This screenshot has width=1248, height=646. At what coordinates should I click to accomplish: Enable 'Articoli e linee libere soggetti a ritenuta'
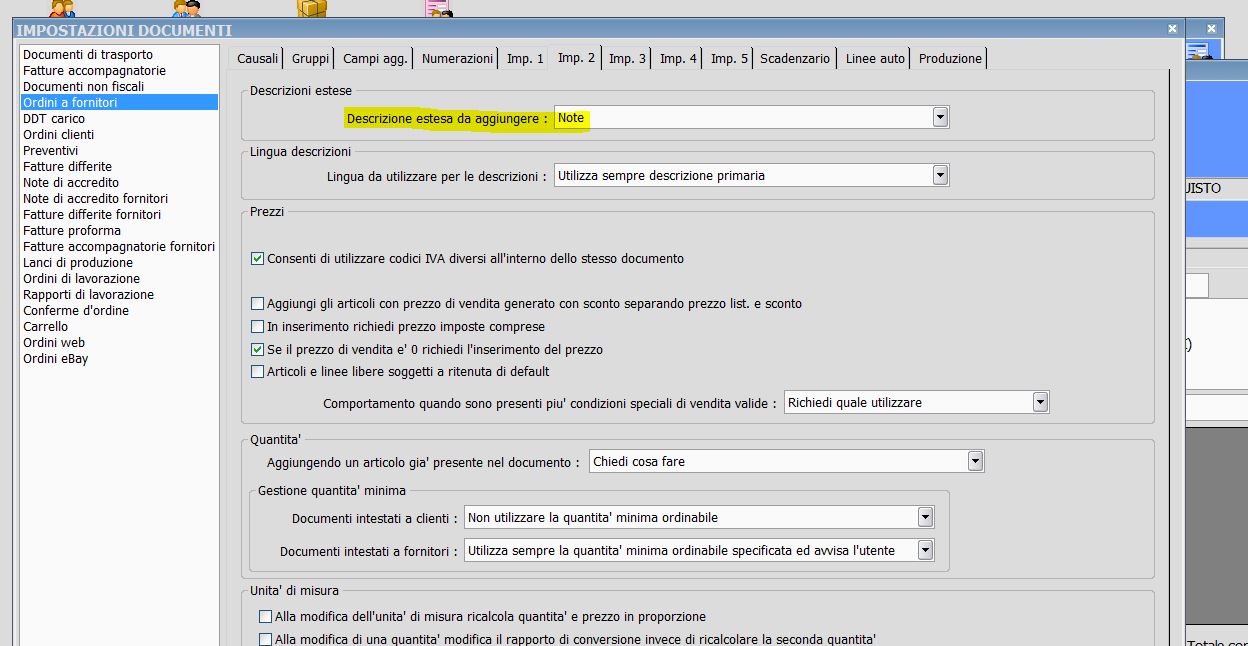[258, 372]
